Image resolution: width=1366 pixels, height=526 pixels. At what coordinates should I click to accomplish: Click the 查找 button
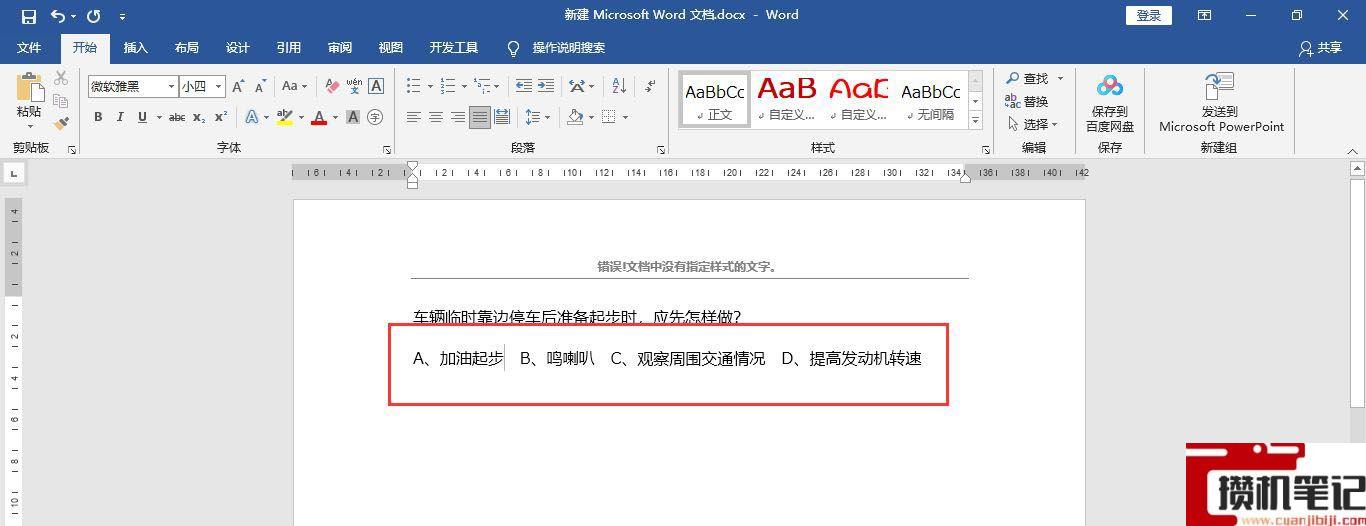(1028, 78)
